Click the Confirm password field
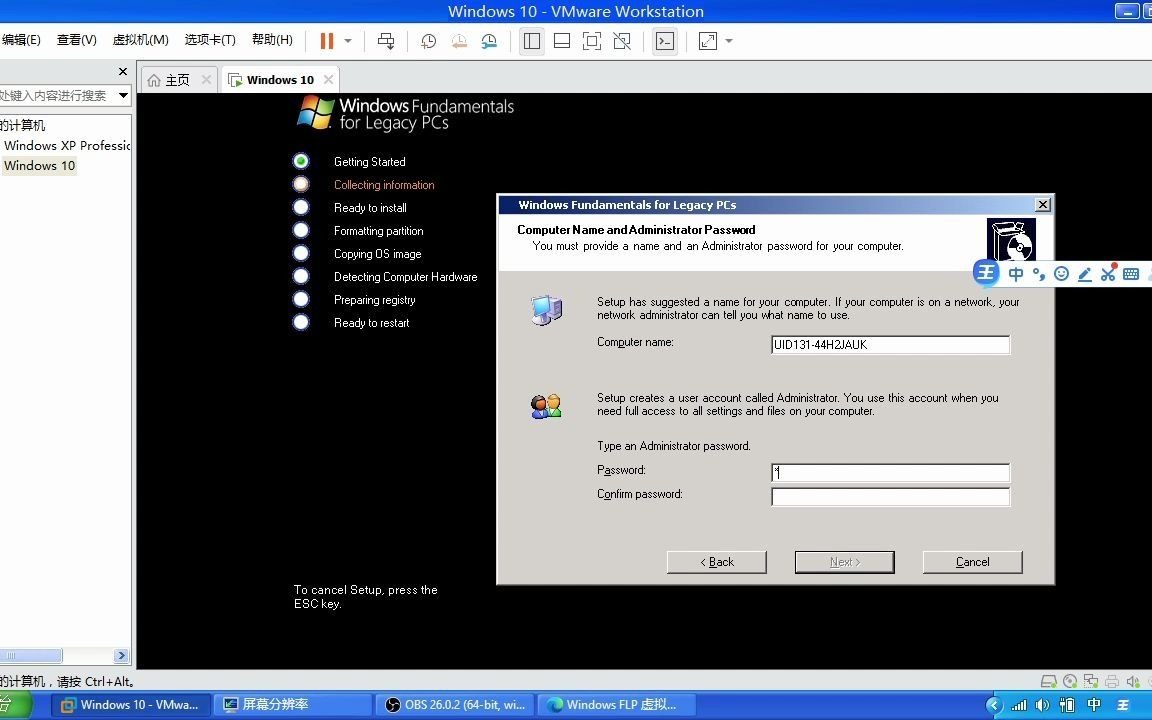Screen dimensions: 1152x720 [890, 497]
